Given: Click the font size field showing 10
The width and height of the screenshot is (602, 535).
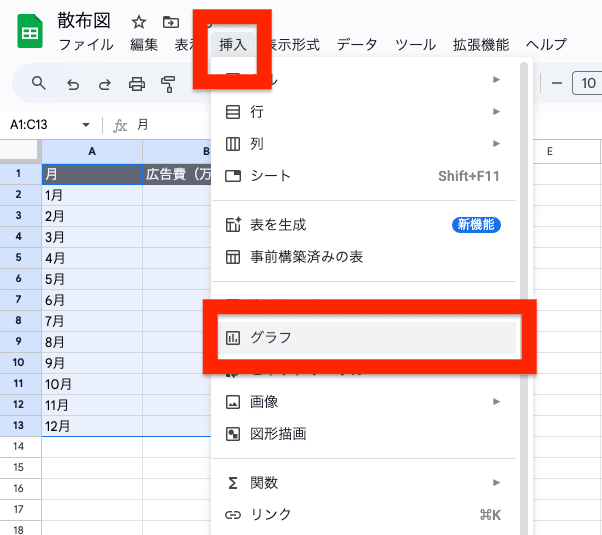Looking at the screenshot, I should [588, 84].
